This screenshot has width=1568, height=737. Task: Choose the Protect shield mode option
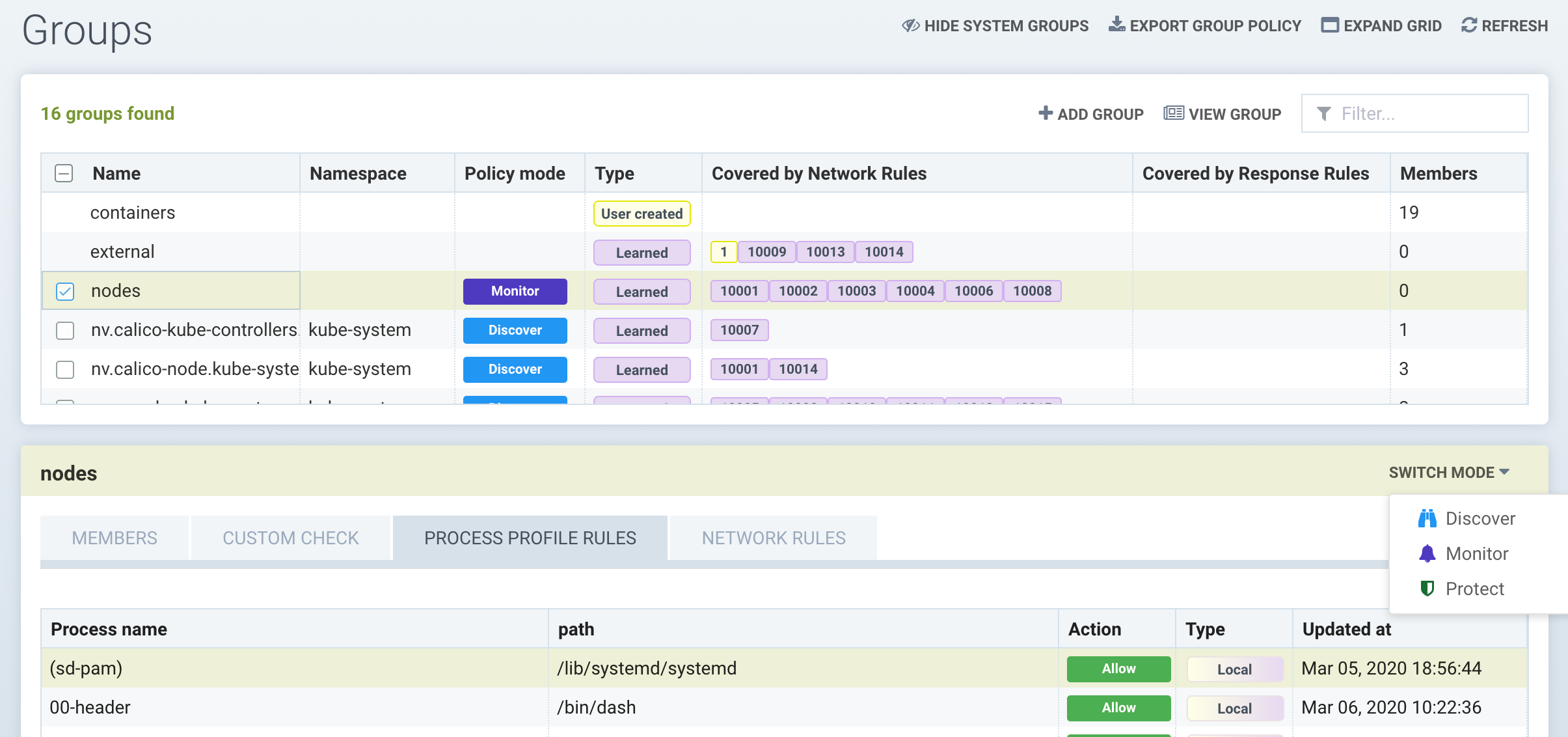[x=1462, y=589]
